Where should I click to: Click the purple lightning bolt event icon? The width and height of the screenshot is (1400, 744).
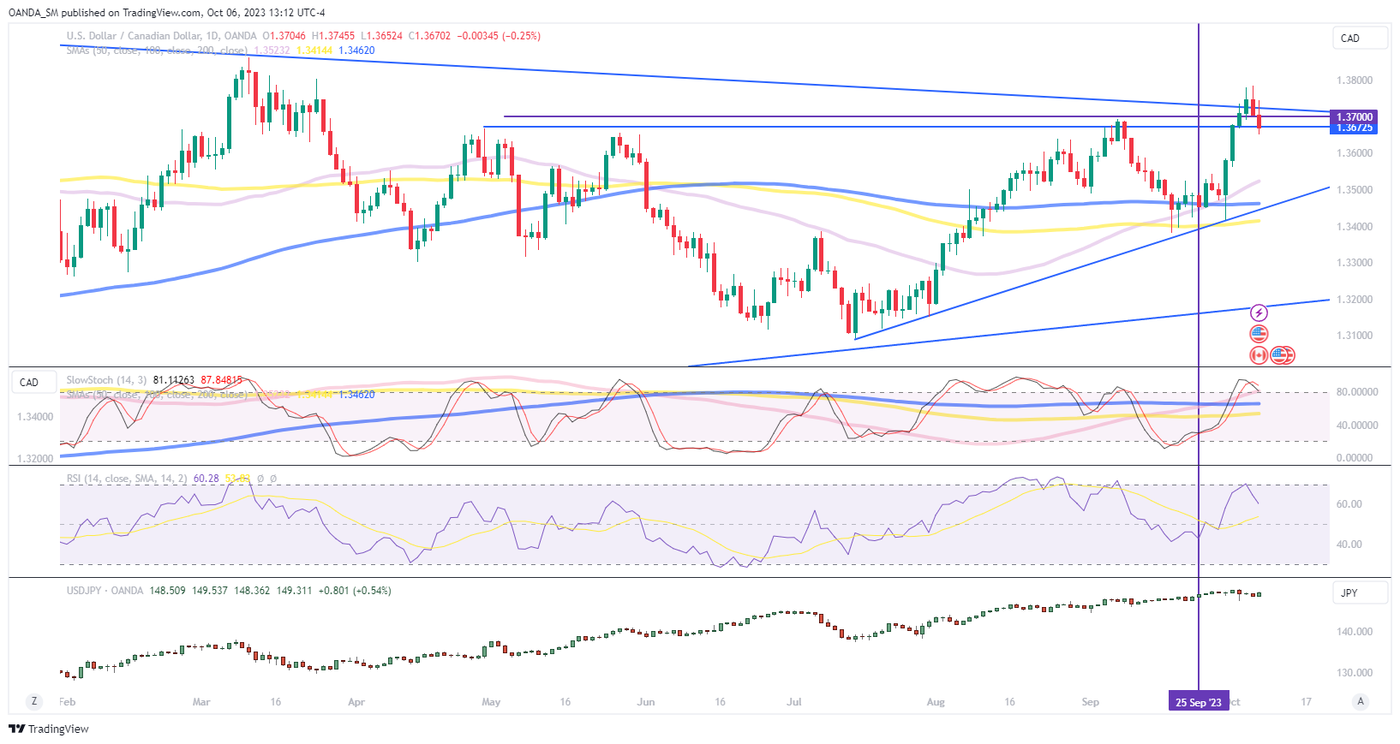tap(1259, 313)
